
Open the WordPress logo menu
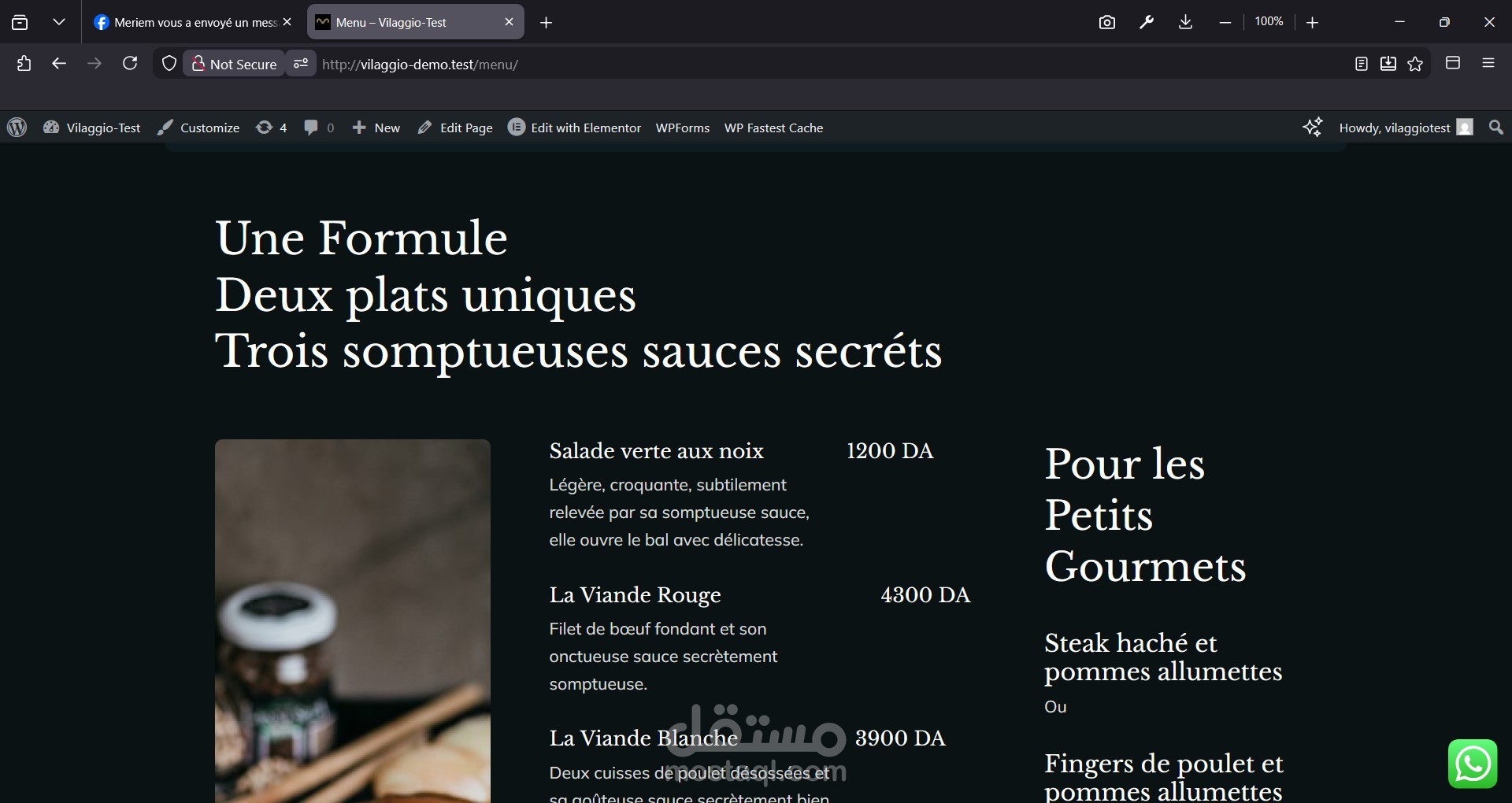click(x=17, y=128)
